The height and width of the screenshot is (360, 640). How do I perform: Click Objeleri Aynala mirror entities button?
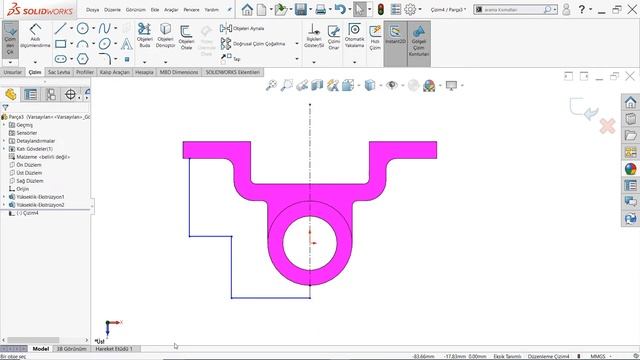(242, 29)
